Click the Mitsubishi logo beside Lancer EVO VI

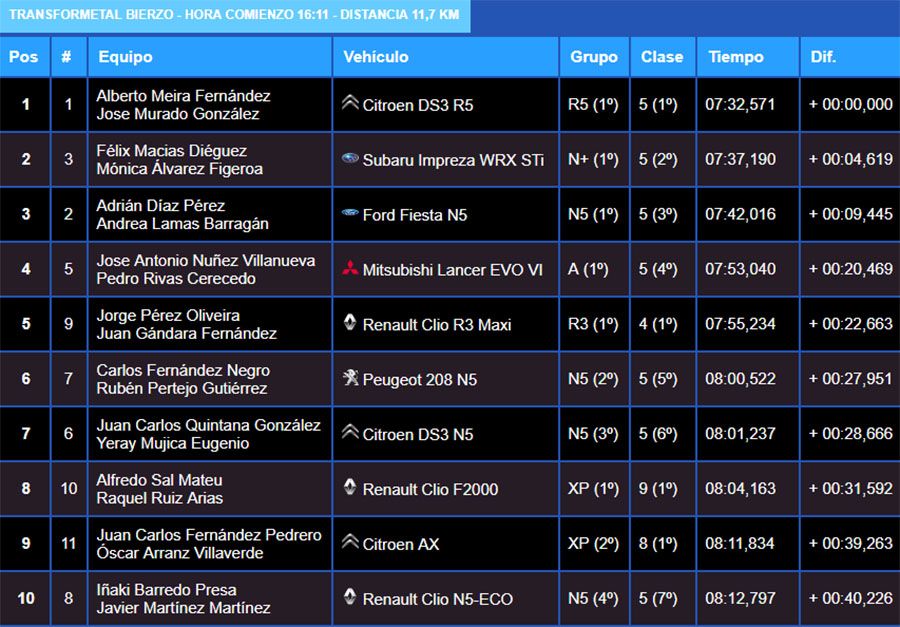[x=350, y=268]
